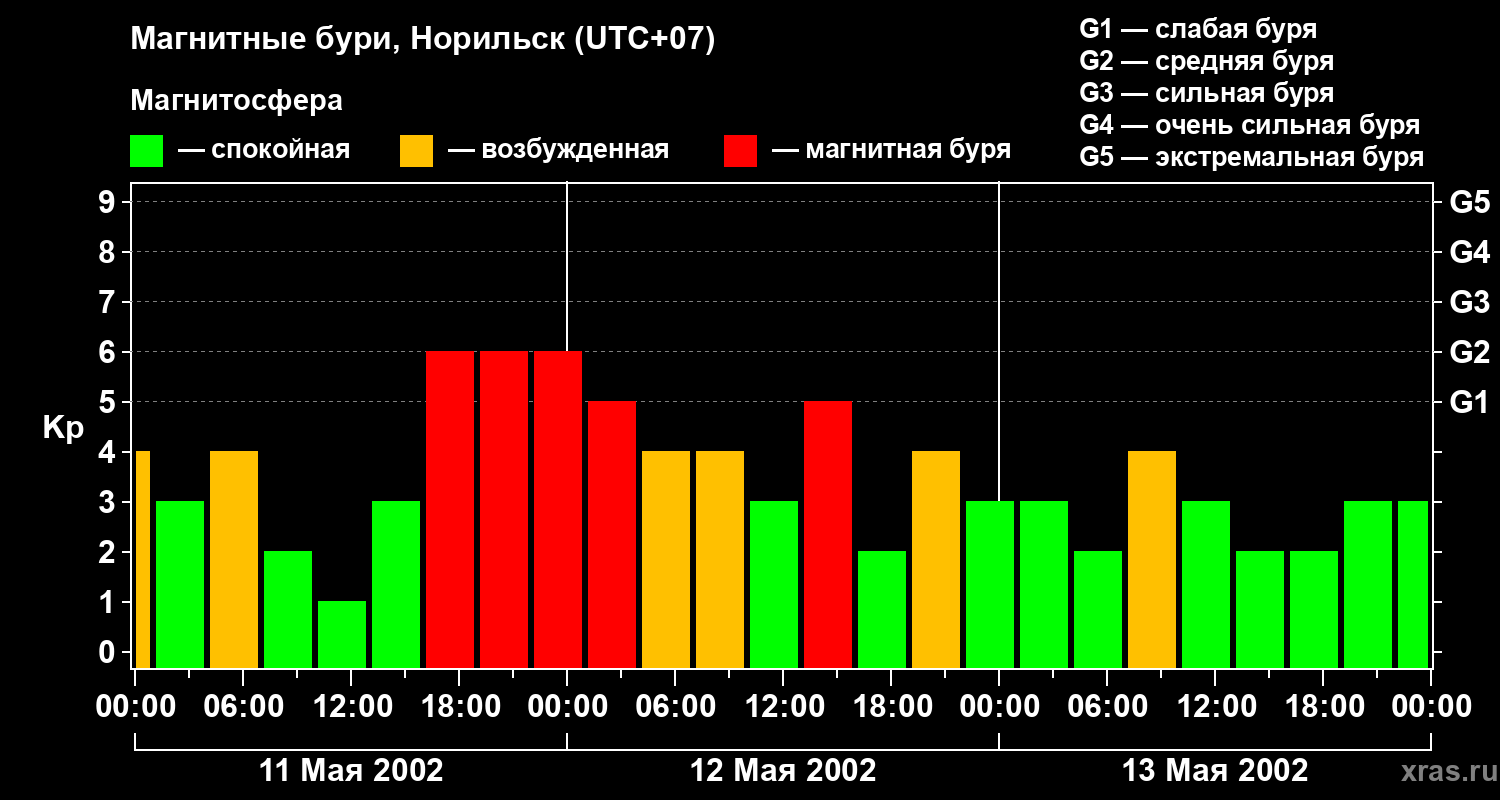Click the shortest green bar with Kp 1 on 11 May
The width and height of the screenshot is (1500, 800).
342,634
